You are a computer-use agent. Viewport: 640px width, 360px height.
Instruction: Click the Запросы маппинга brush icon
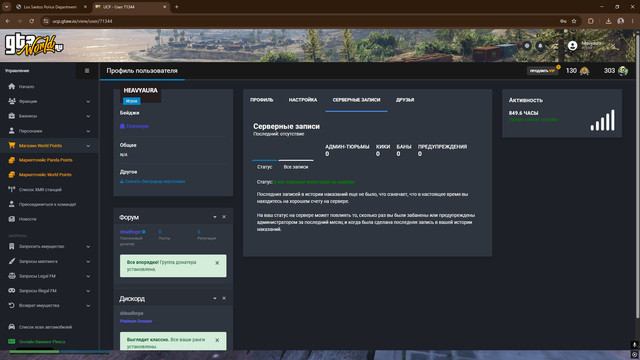[x=11, y=261]
